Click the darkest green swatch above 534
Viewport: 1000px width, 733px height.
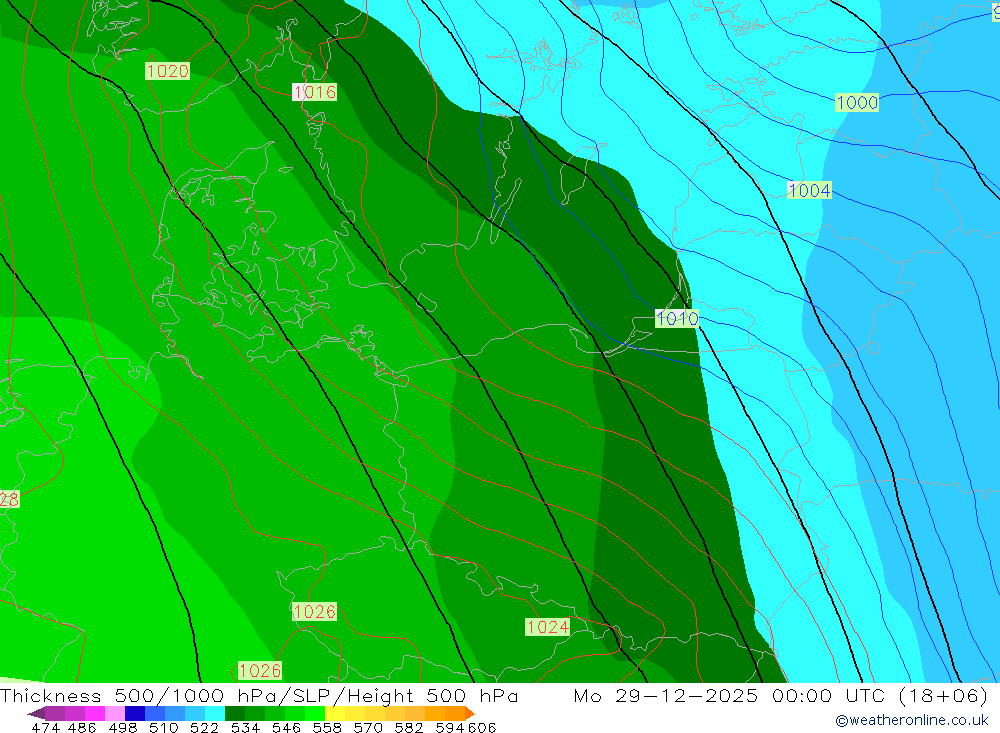(235, 713)
